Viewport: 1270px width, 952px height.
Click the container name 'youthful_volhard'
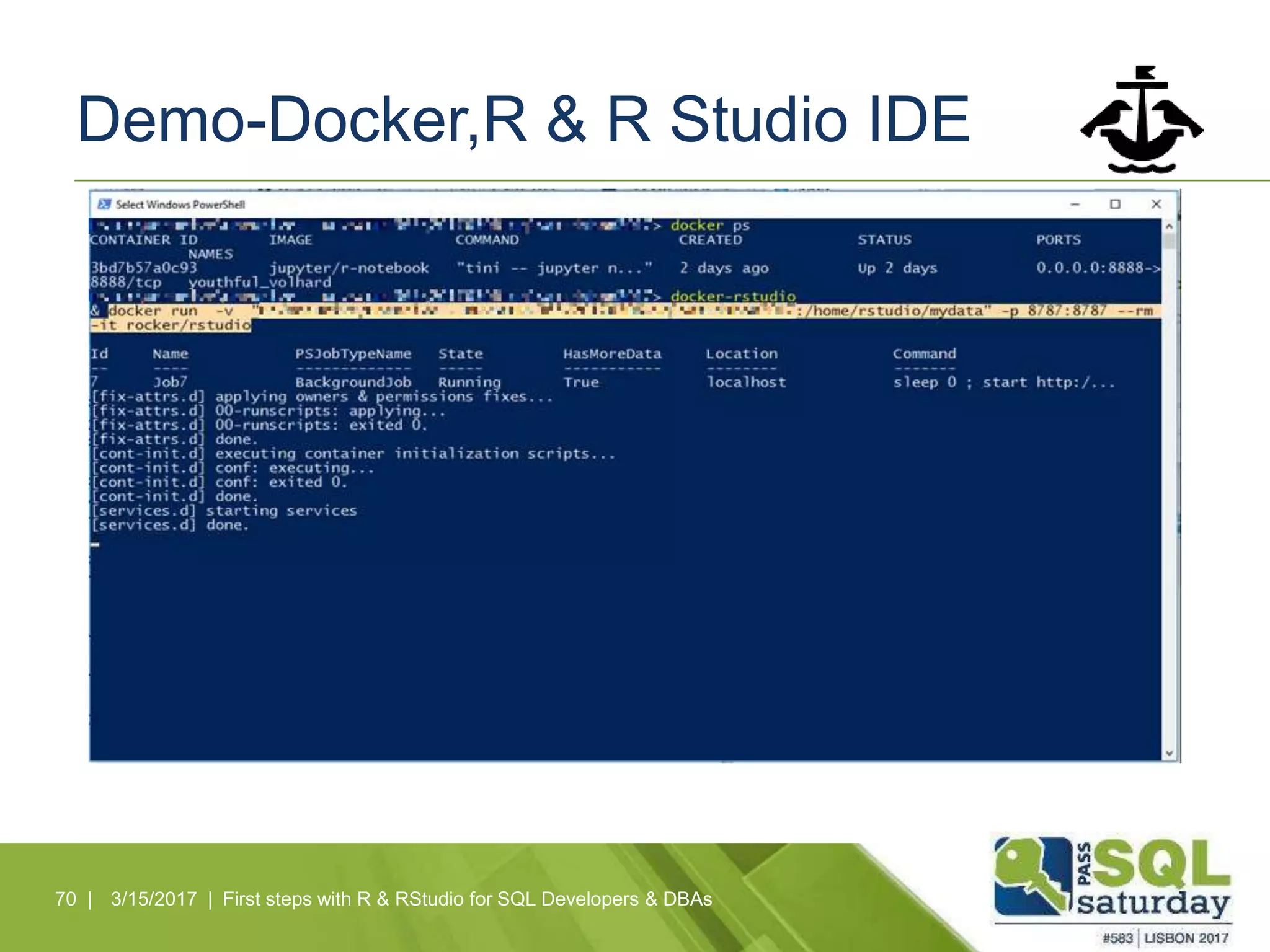pos(260,283)
